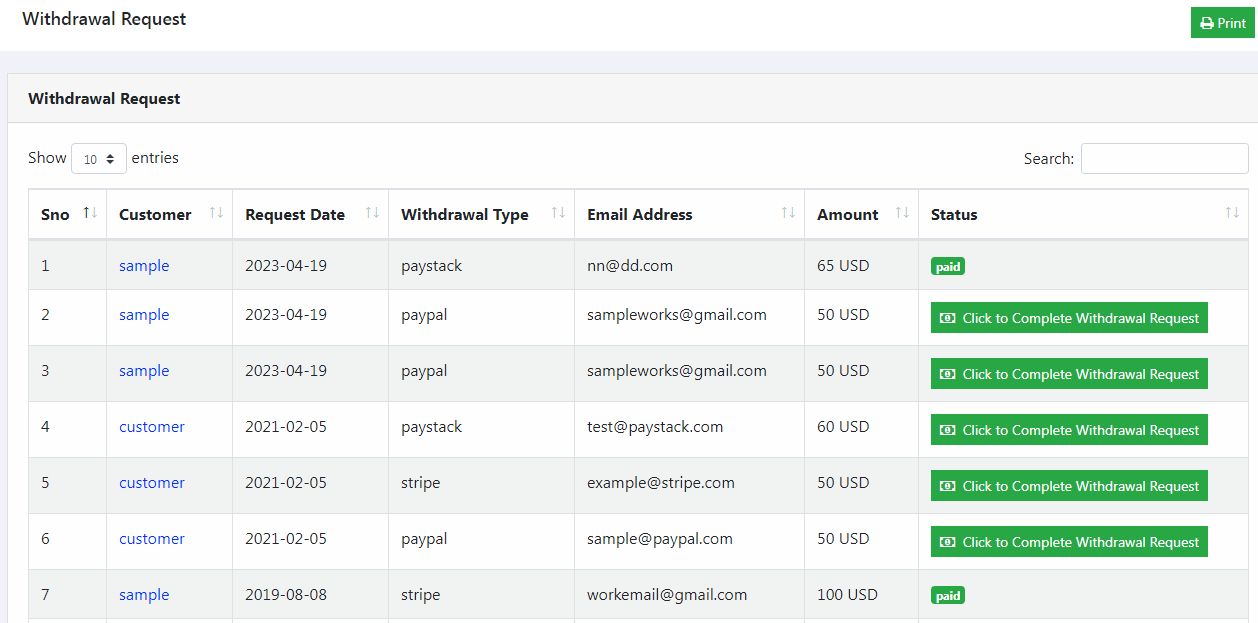This screenshot has width=1258, height=623.
Task: Click the paid badge for workemail@gmail.com
Action: point(948,596)
